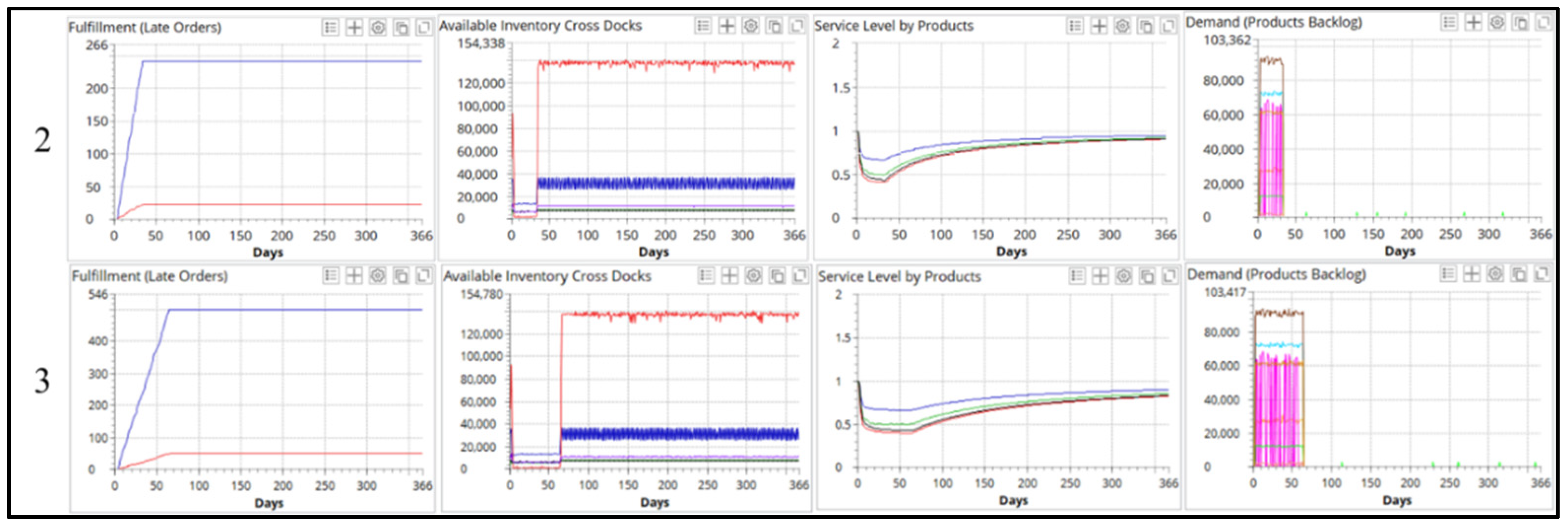
Task: Click plus icon on scenario 3 Inventory chart
Action: point(729,276)
